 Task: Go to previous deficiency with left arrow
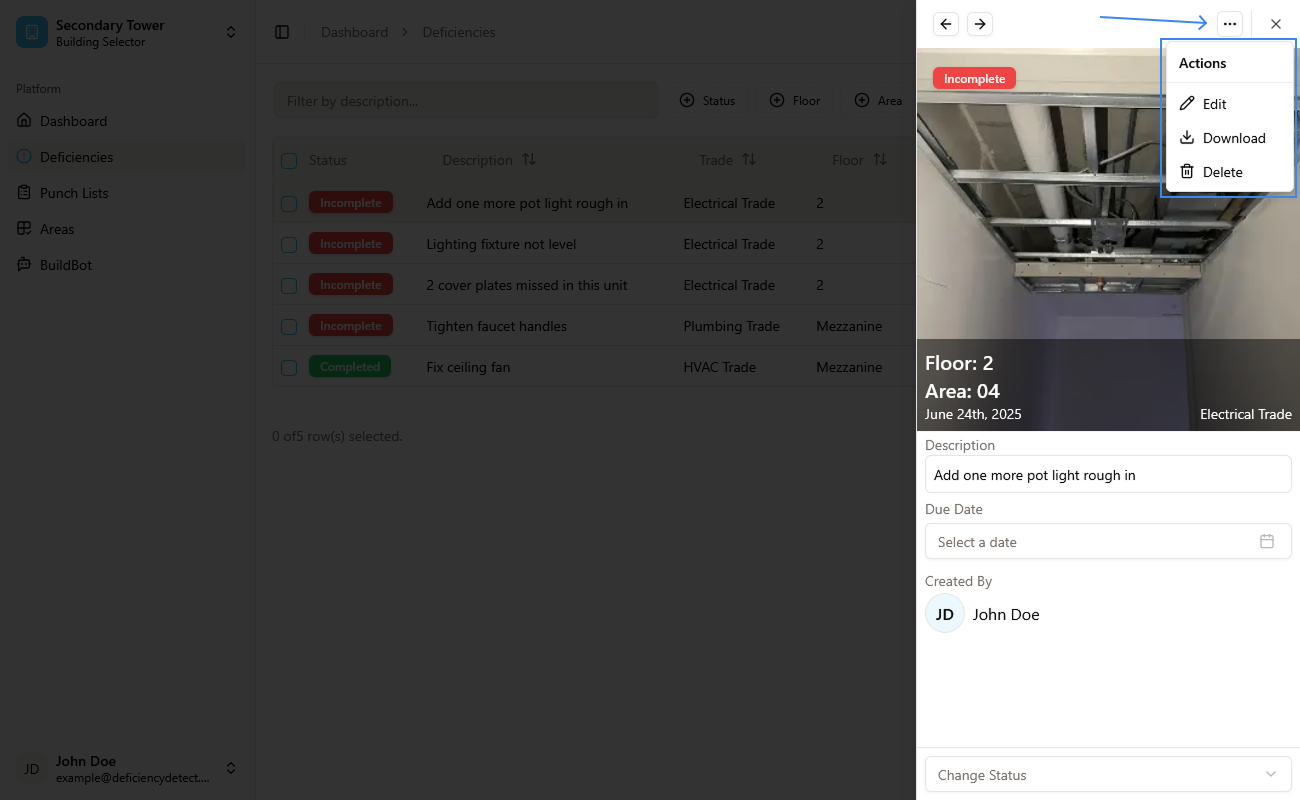(945, 24)
